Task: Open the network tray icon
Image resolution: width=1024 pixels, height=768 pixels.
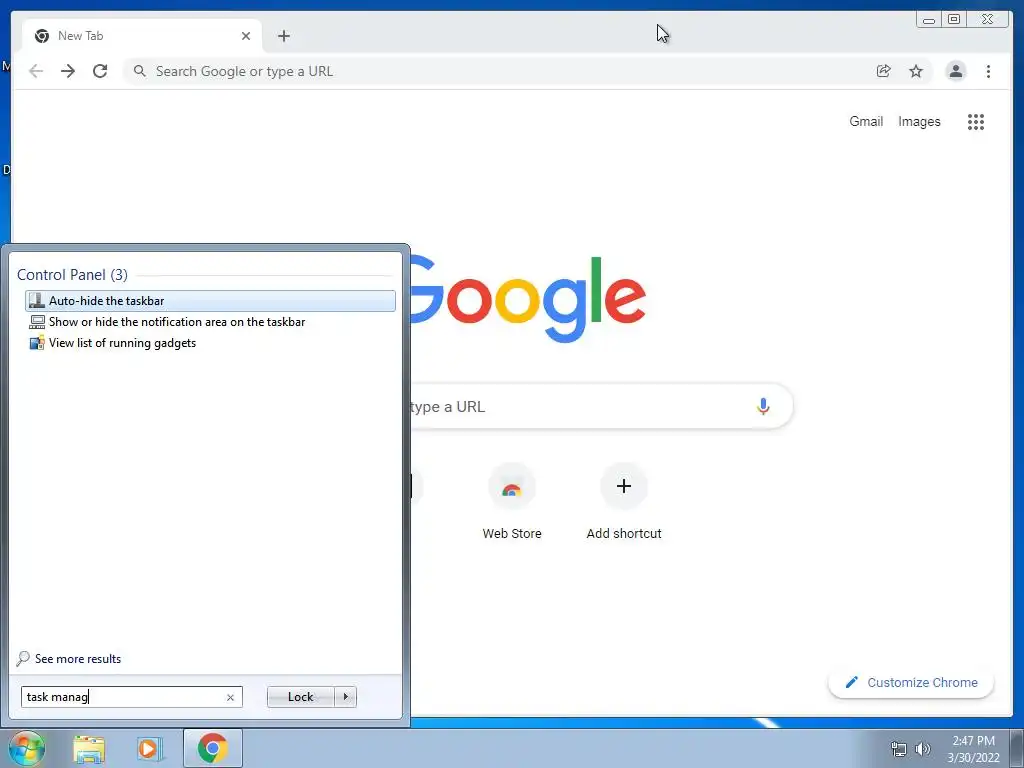Action: click(x=899, y=749)
